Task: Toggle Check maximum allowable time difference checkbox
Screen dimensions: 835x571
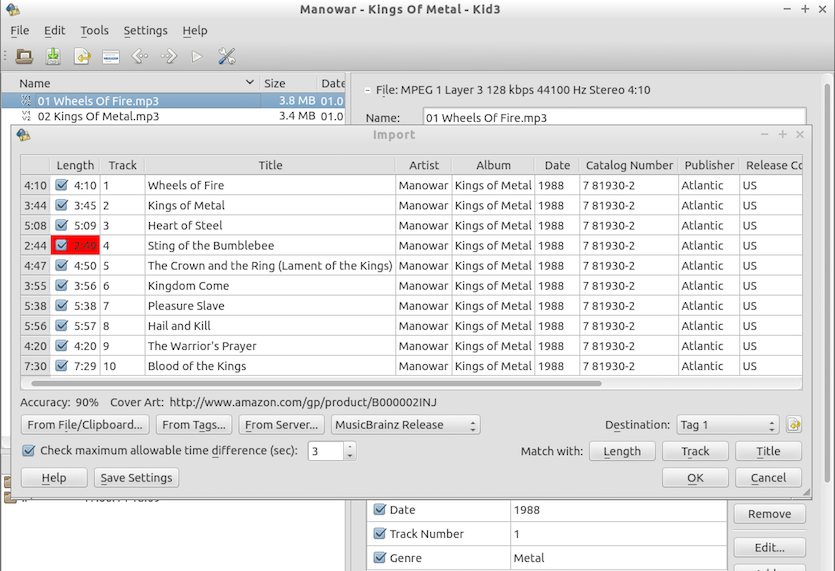Action: [x=28, y=451]
